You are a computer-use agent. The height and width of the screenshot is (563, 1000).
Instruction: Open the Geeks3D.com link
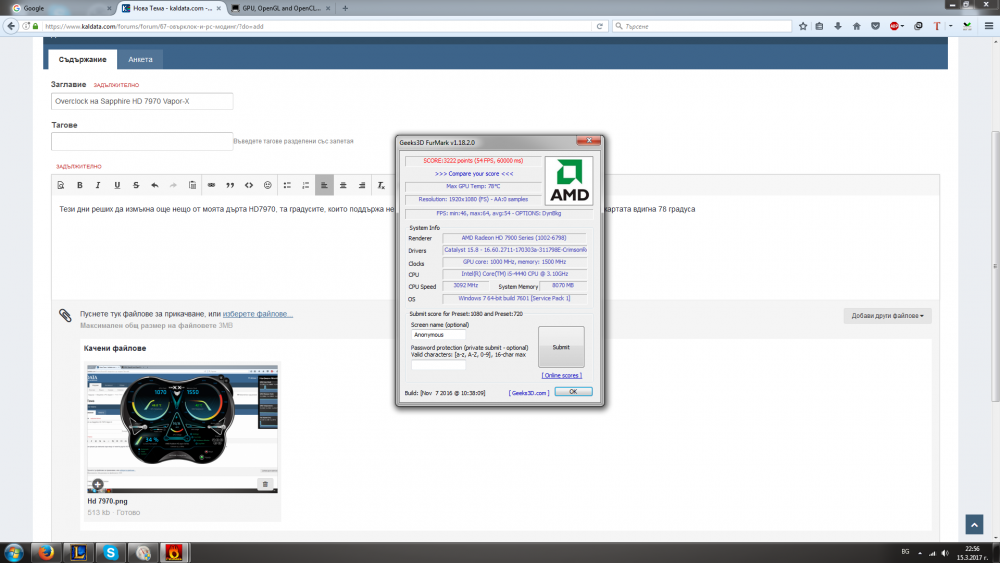point(529,393)
